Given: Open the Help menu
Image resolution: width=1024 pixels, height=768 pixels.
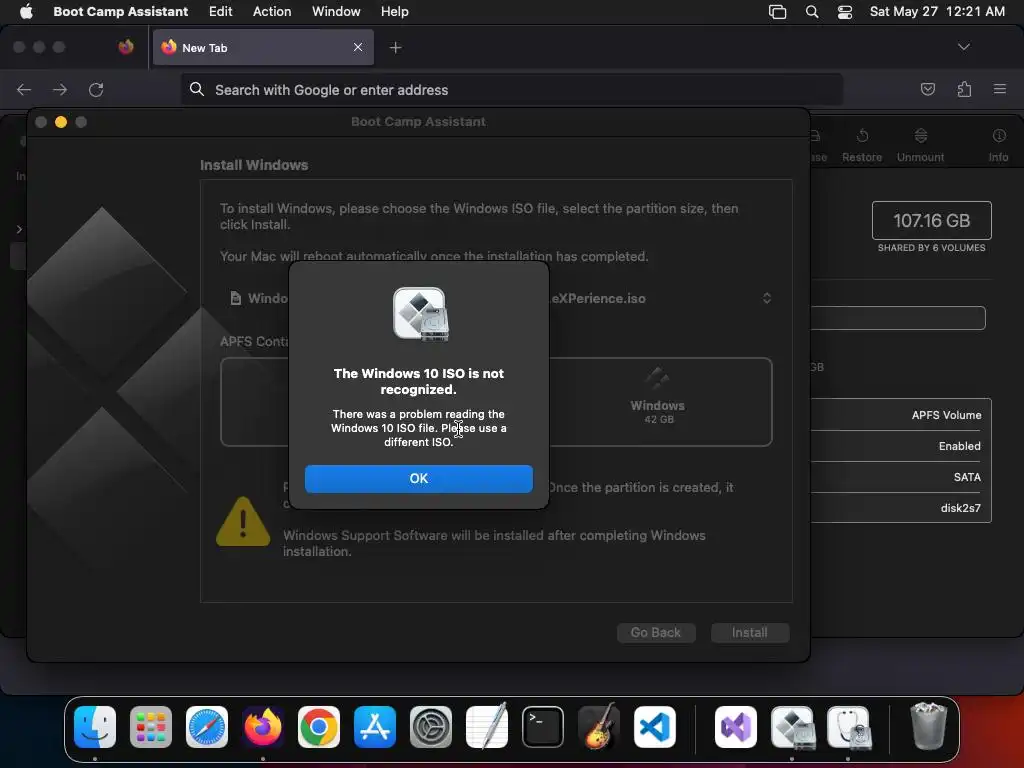Looking at the screenshot, I should 394,11.
